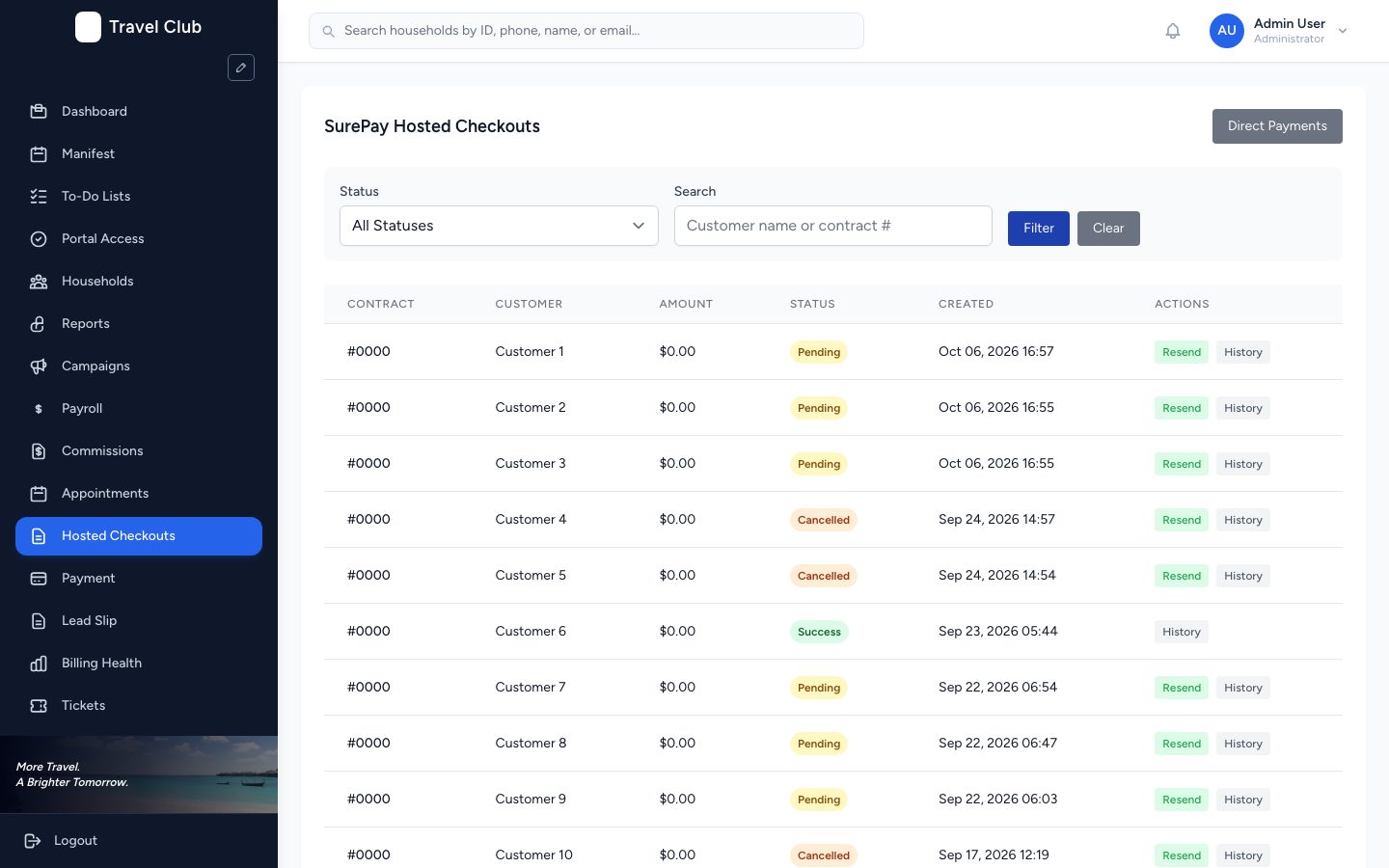Resend checkout for Customer 1
This screenshot has height=868, width=1389.
click(1182, 352)
